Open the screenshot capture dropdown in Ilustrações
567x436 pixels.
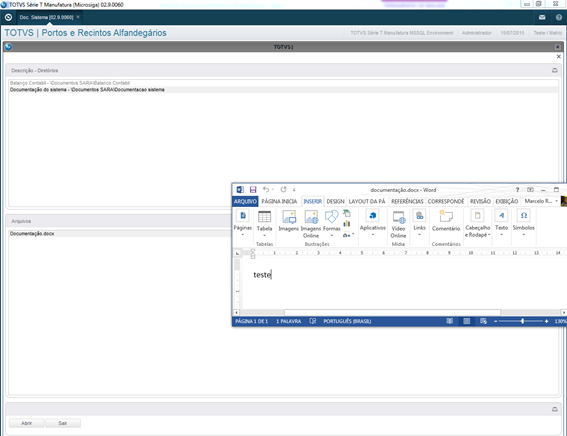348,235
